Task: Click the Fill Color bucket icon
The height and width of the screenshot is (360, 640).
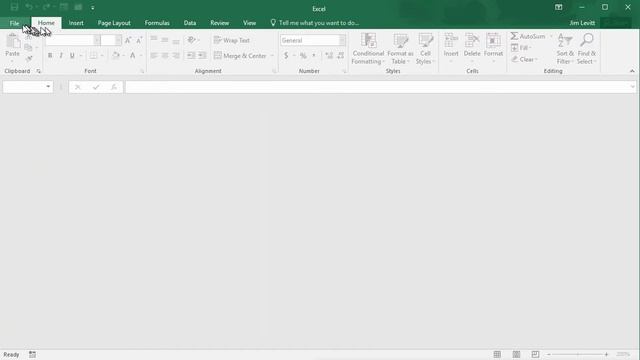Action: pyautogui.click(x=116, y=56)
